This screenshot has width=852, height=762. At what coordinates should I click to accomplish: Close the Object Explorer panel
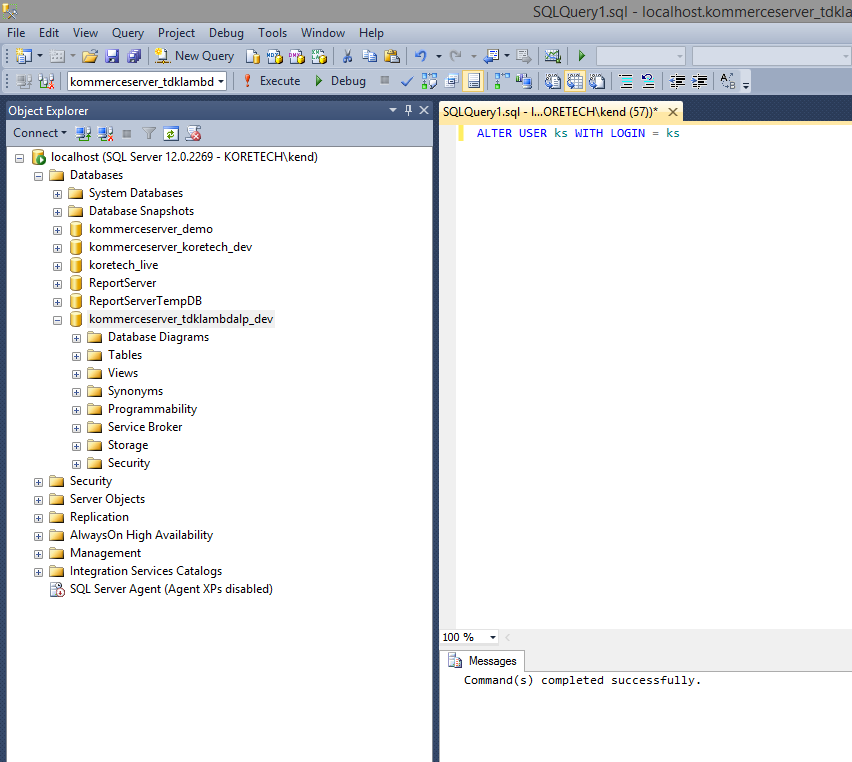click(x=424, y=110)
